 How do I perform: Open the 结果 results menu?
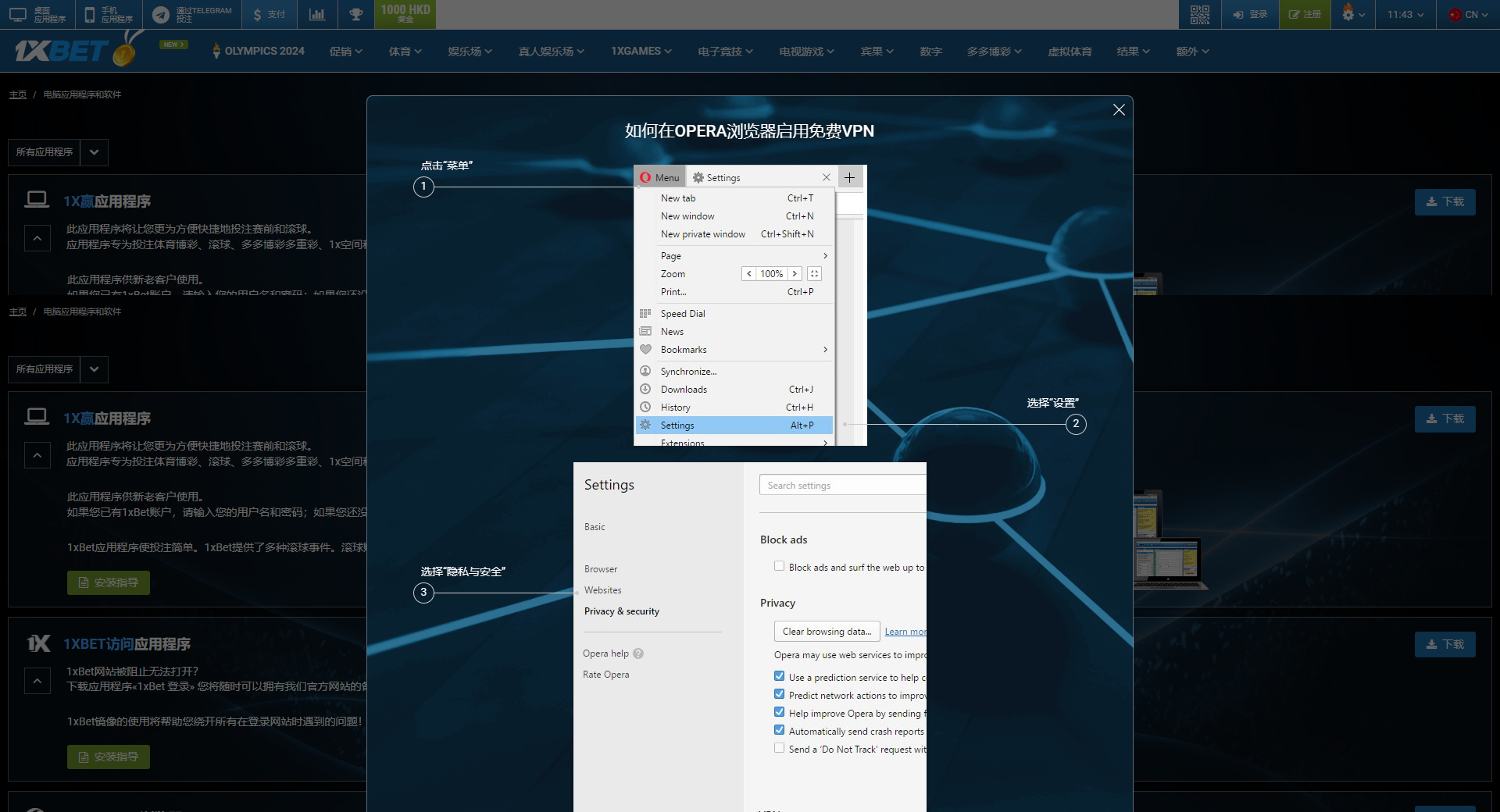[x=1133, y=52]
